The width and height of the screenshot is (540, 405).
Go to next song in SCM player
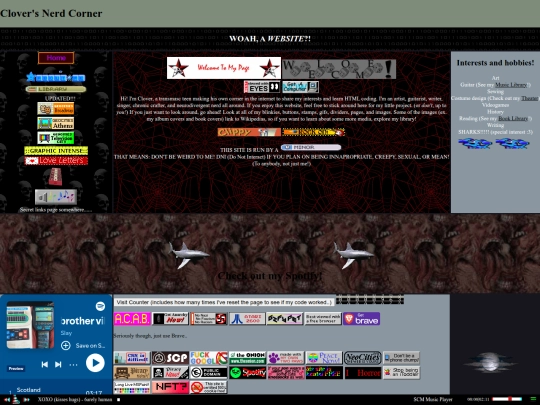coord(26,400)
